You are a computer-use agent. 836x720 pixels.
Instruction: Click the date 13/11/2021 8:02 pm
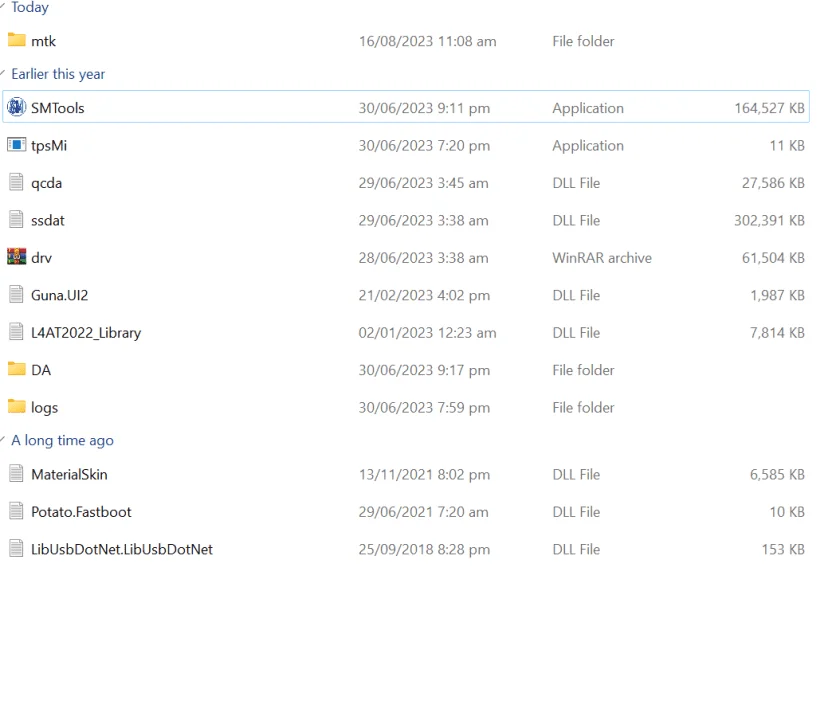(424, 475)
